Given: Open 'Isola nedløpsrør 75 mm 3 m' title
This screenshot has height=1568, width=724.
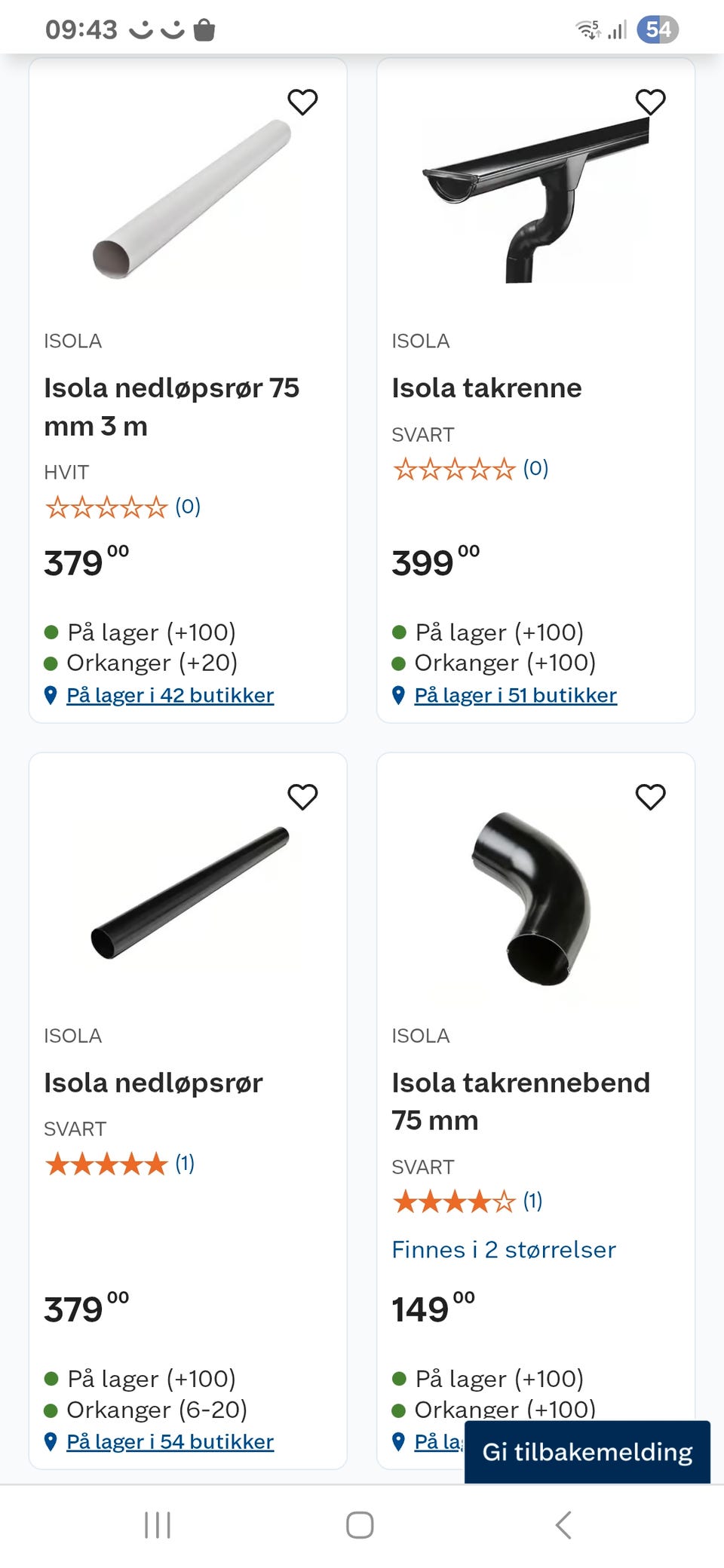Looking at the screenshot, I should [x=171, y=407].
